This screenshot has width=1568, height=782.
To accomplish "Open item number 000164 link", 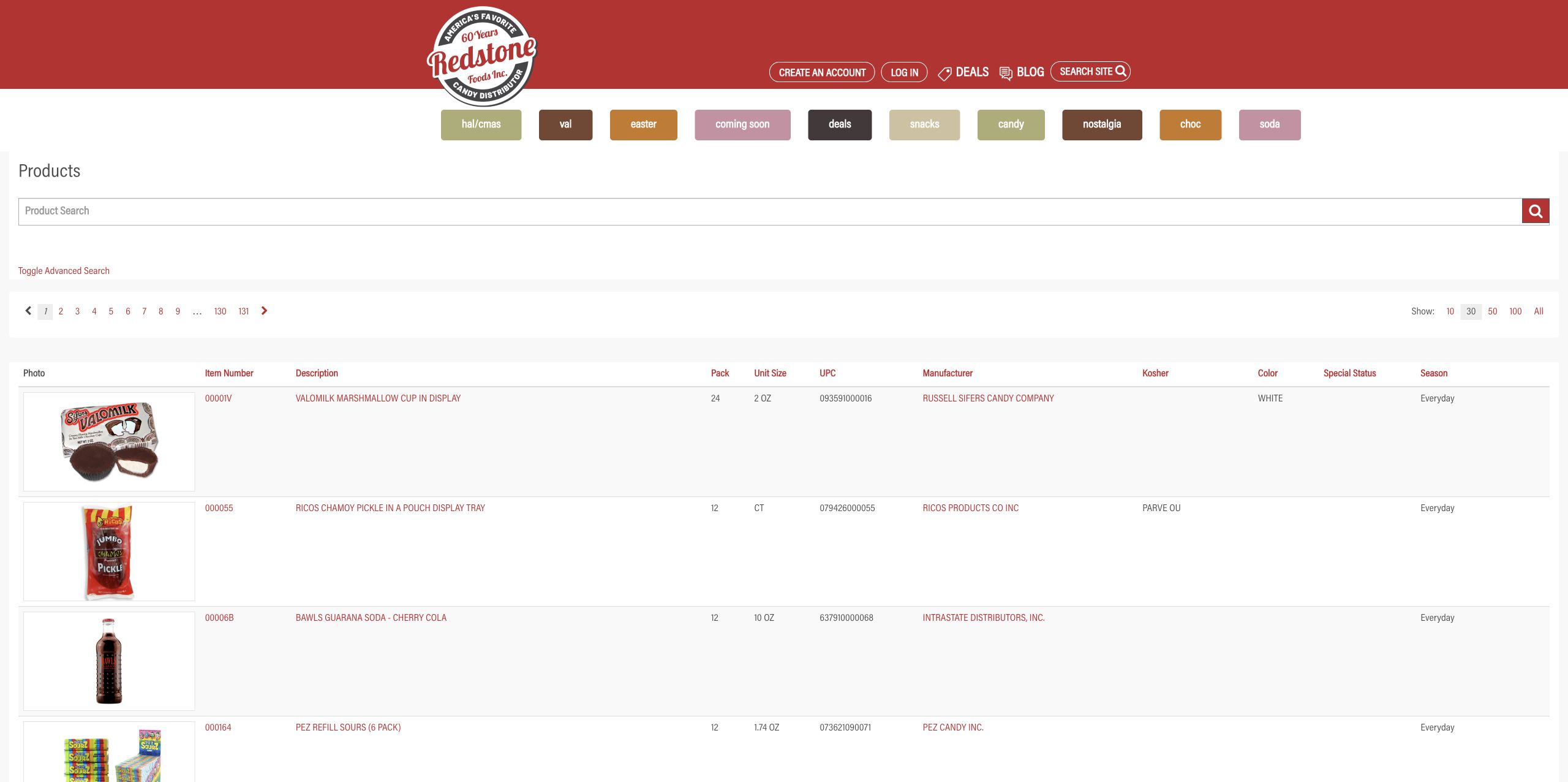I will coord(218,727).
